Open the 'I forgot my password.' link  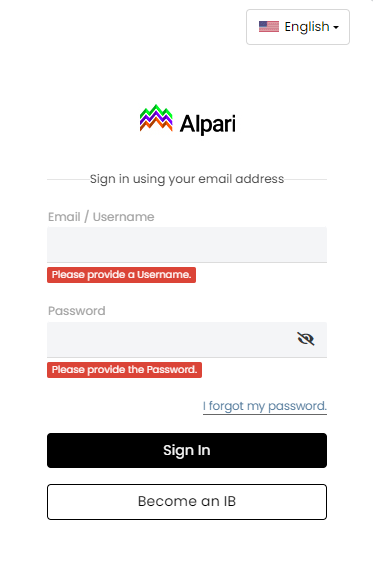265,406
